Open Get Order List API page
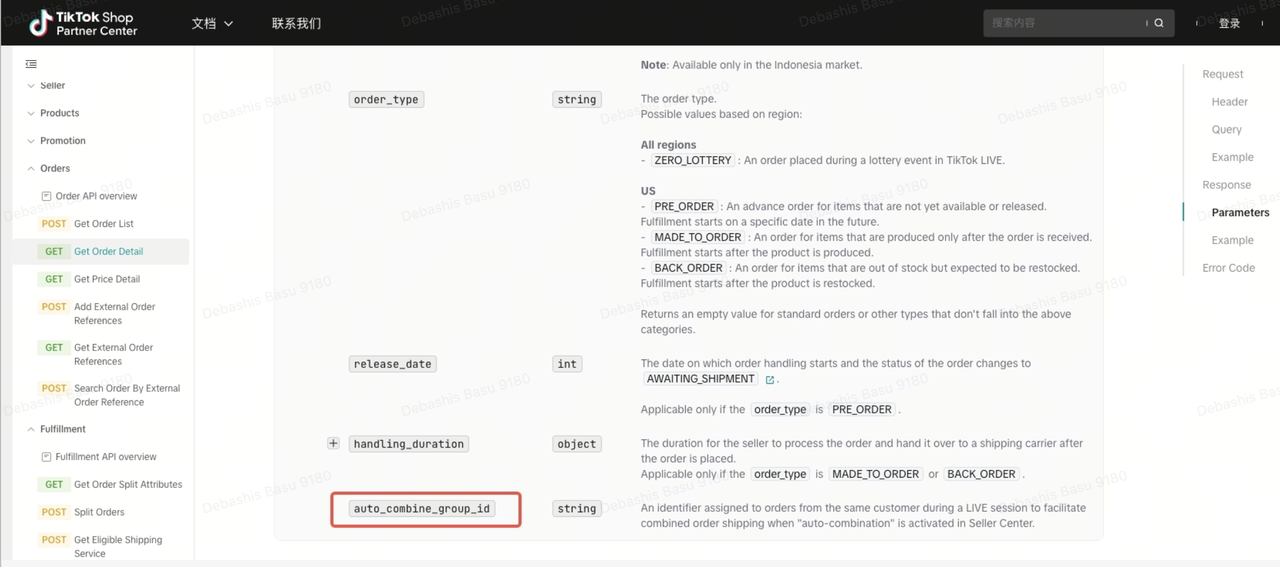The width and height of the screenshot is (1280, 567). pyautogui.click(x=103, y=224)
